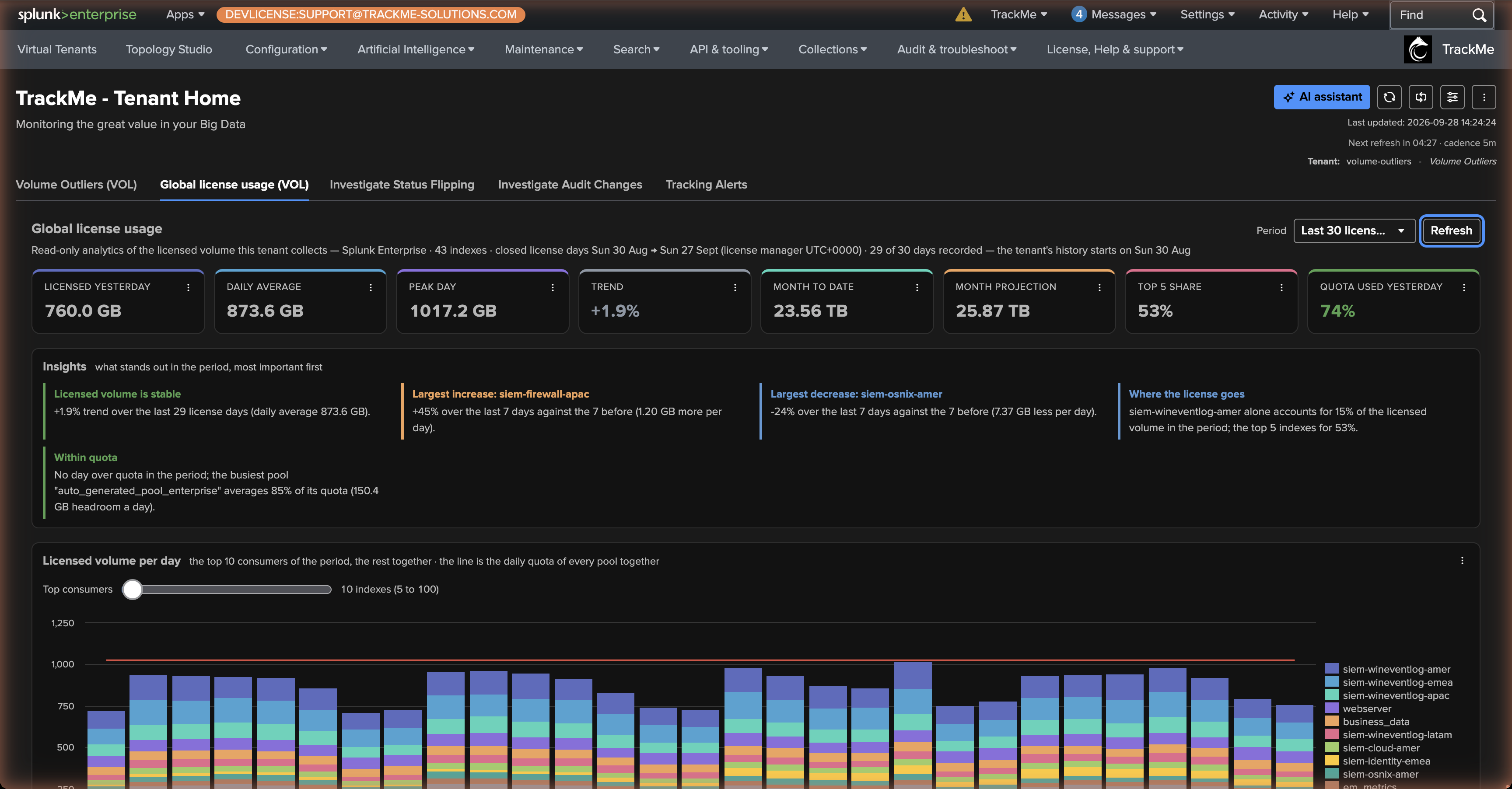Click the Top consumers slider track

[x=227, y=589]
